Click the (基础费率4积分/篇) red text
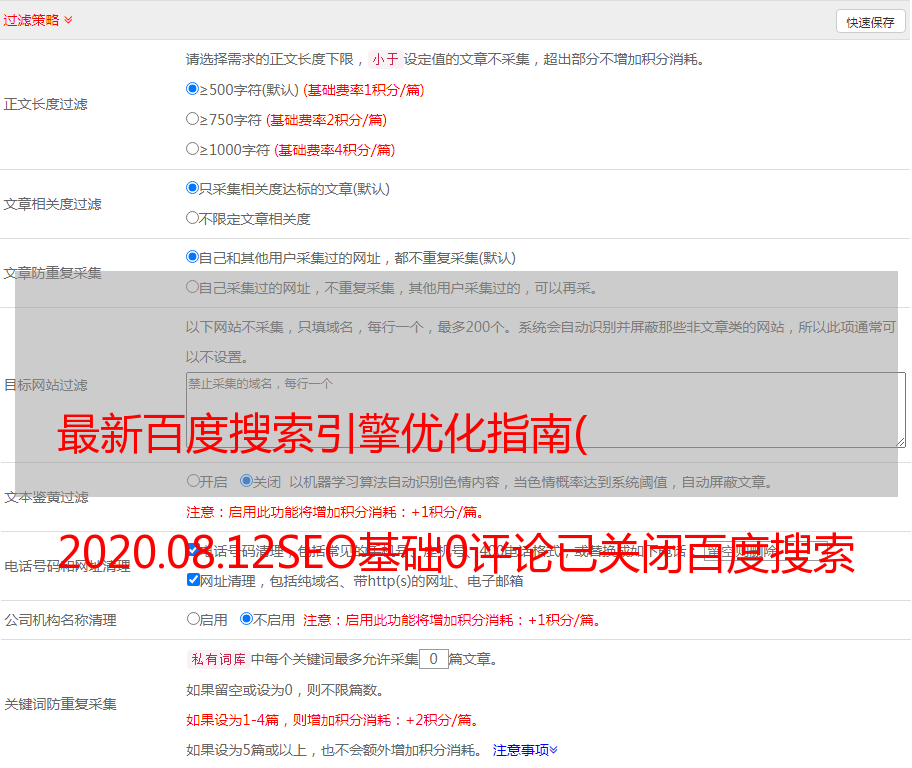The height and width of the screenshot is (768, 912). (x=334, y=150)
